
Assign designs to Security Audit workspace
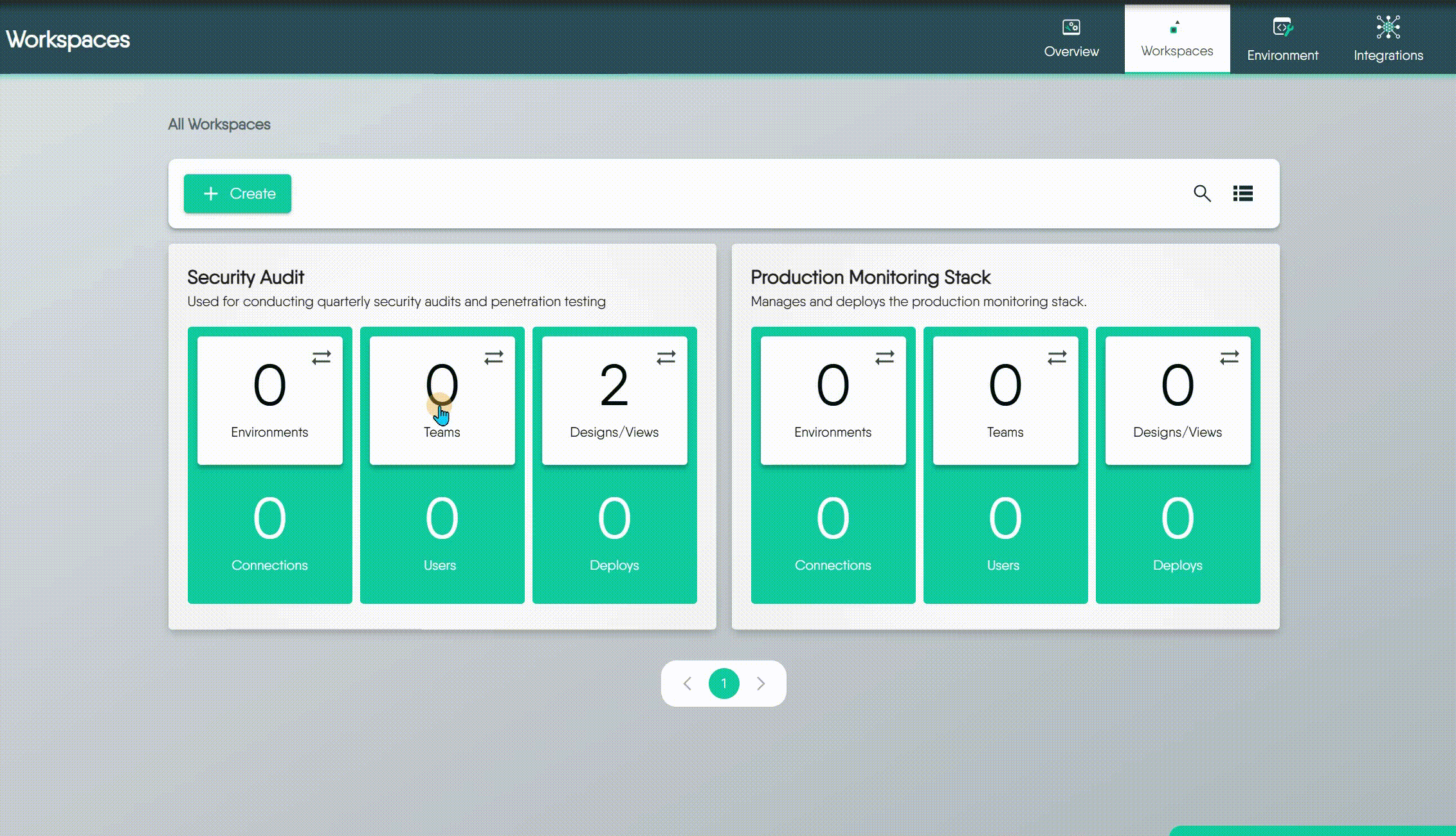click(x=666, y=358)
